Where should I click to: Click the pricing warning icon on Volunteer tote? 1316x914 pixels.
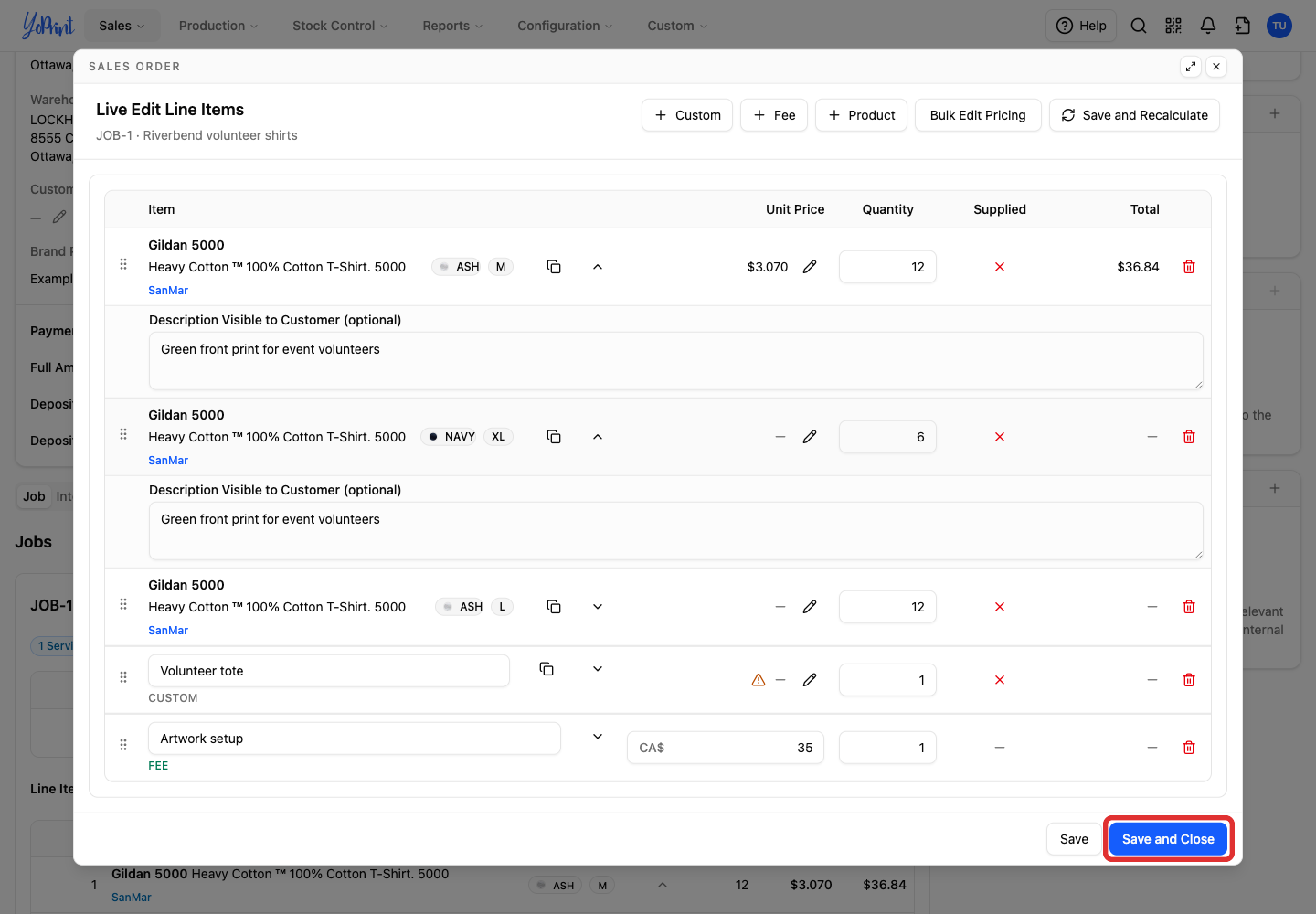(759, 680)
